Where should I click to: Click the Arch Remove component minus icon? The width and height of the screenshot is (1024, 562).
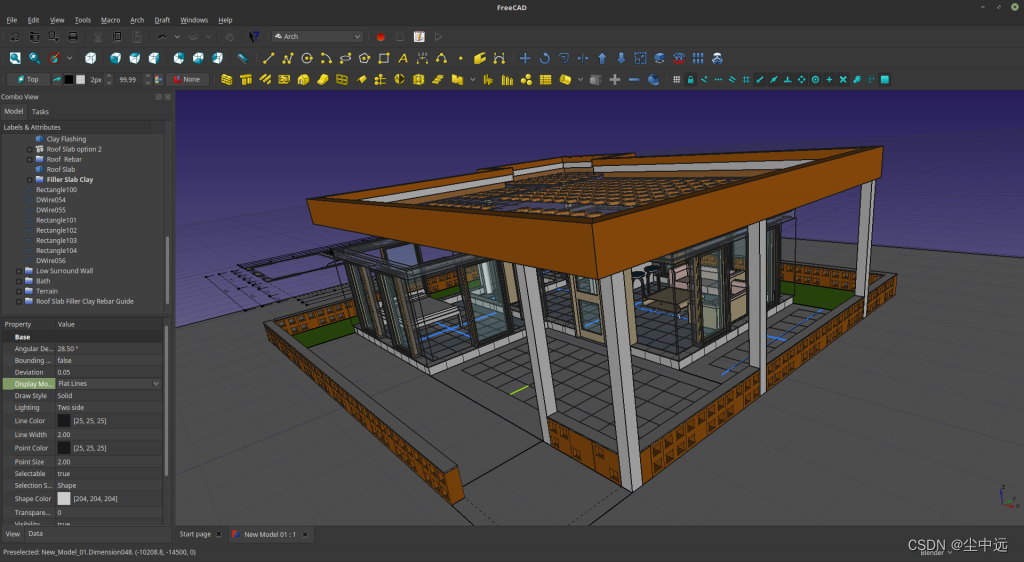click(x=633, y=80)
